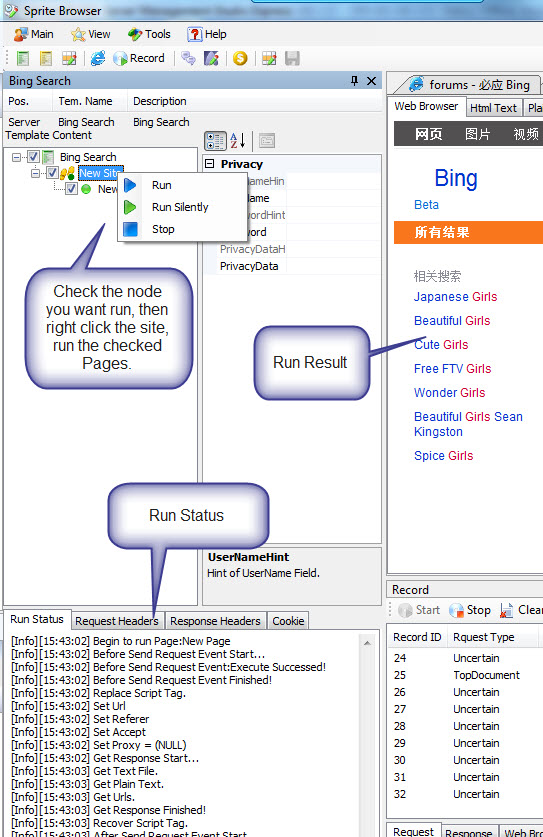Switch to the Response Headers tab
Viewport: 543px width, 837px height.
click(215, 621)
